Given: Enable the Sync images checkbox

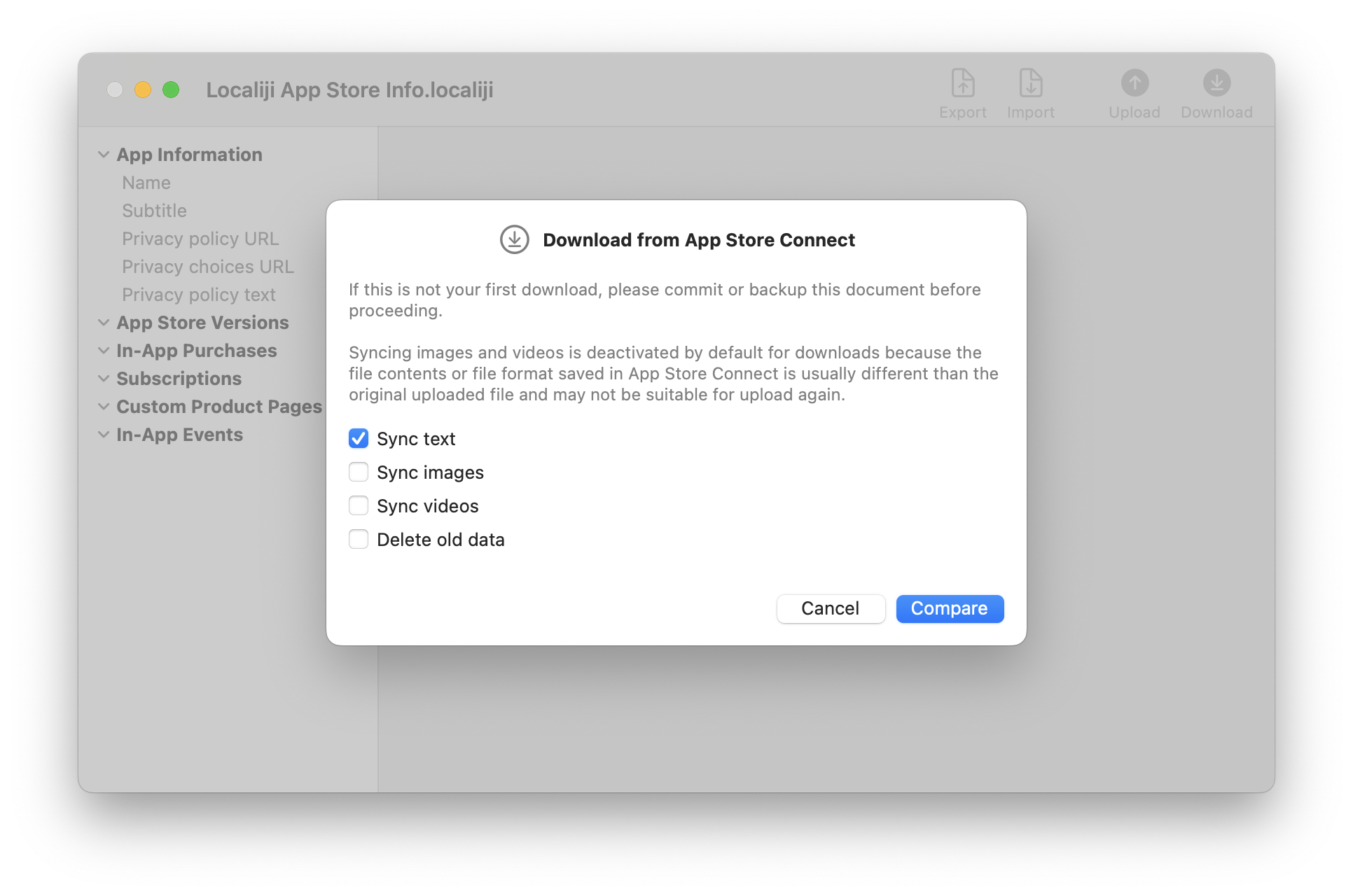Looking at the screenshot, I should 359,472.
